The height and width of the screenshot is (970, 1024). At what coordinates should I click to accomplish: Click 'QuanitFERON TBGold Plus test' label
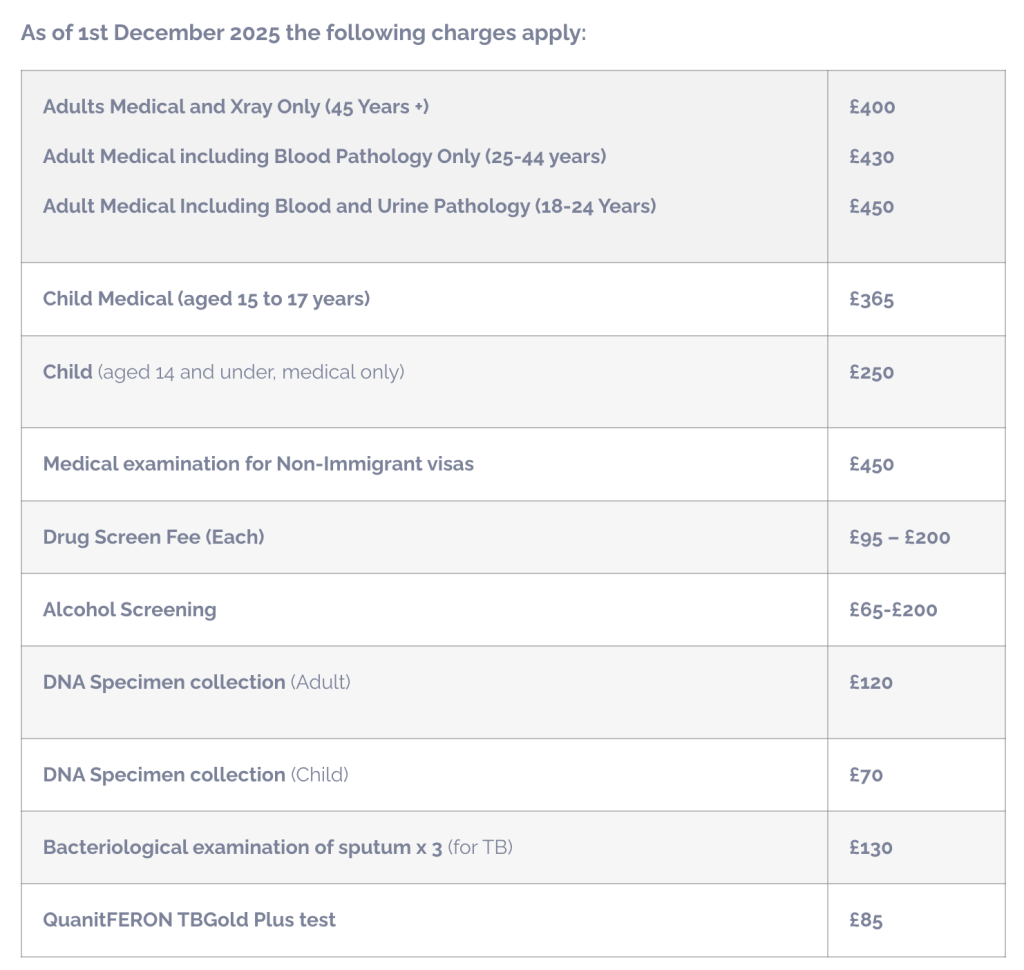189,919
